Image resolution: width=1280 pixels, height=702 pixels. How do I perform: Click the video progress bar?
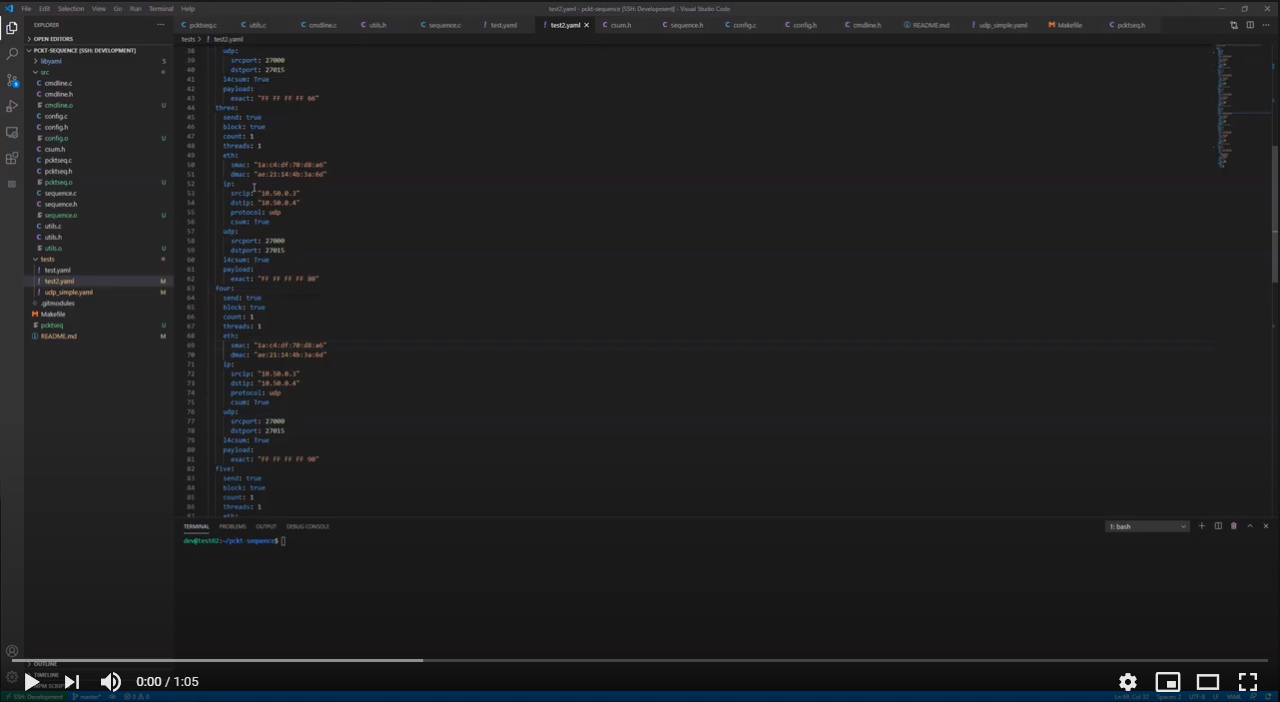[640, 660]
